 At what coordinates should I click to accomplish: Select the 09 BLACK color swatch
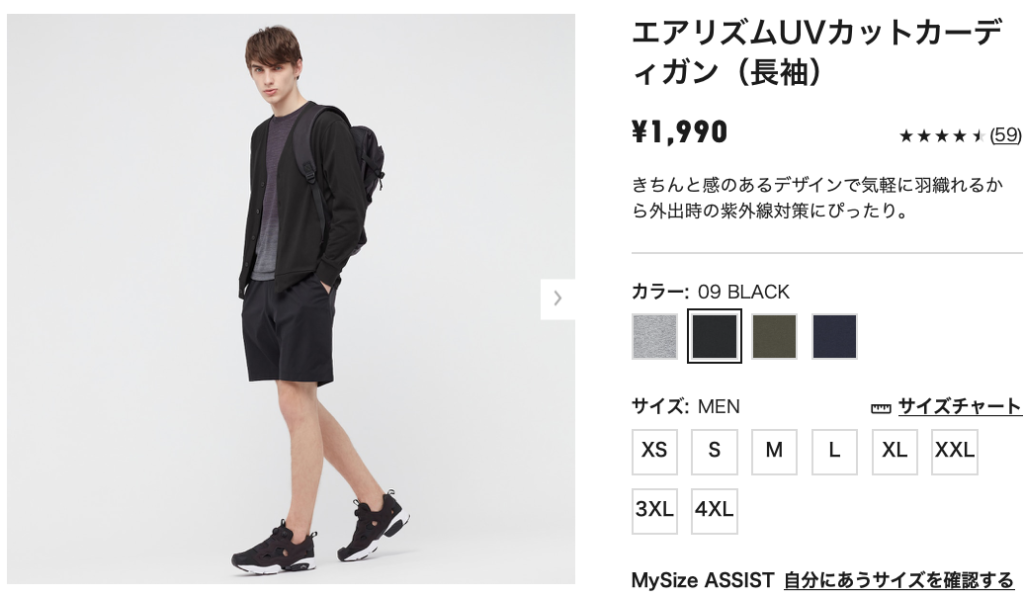[714, 336]
